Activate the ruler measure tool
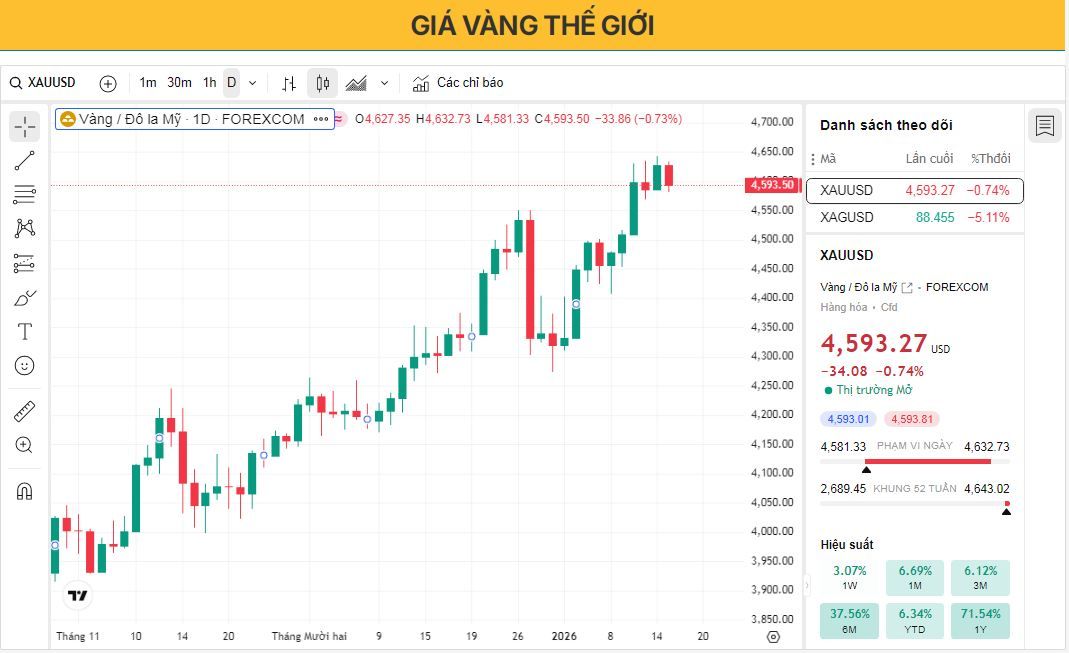 point(25,411)
